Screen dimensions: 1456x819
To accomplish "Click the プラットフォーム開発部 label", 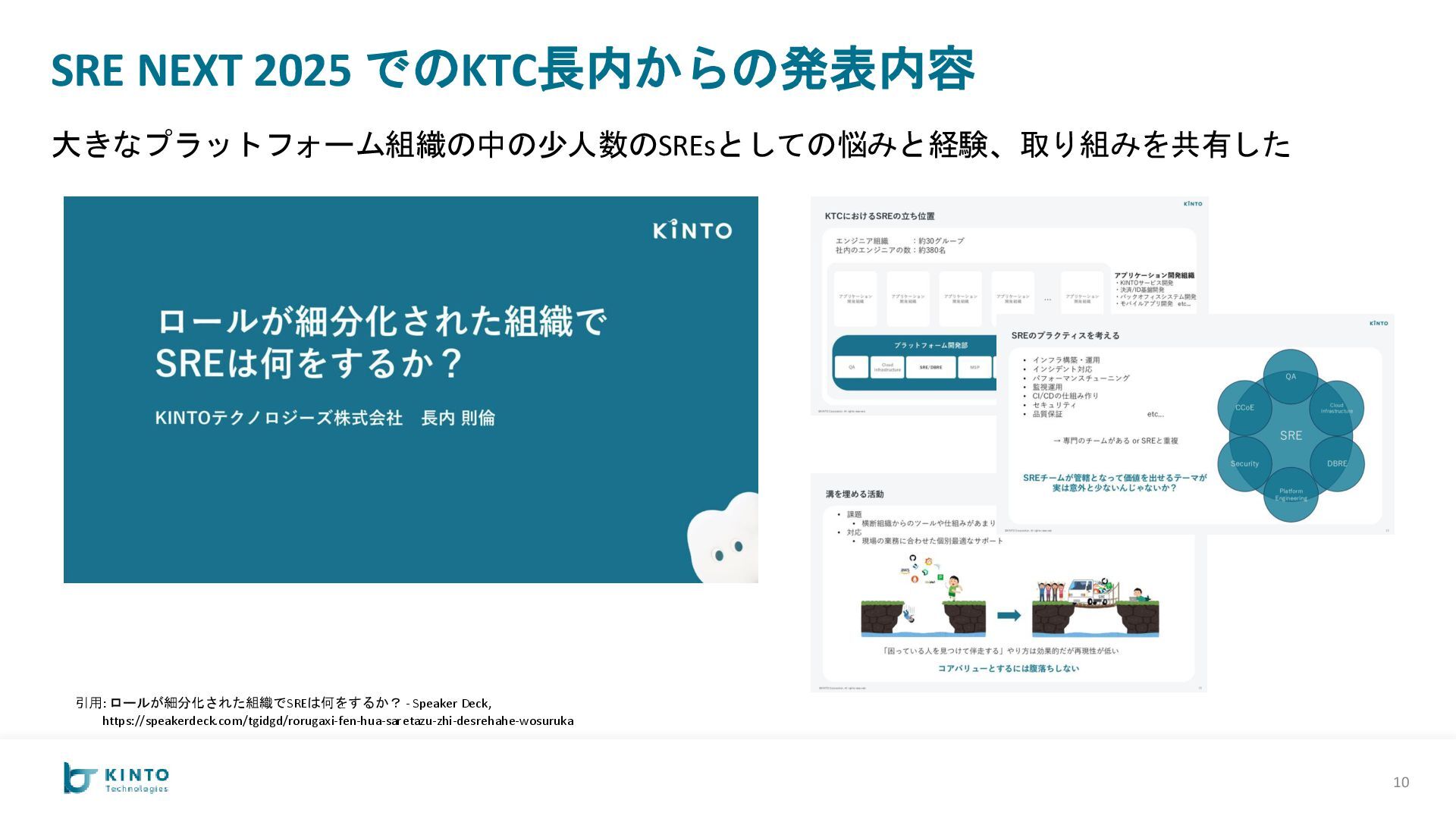I will 930,345.
